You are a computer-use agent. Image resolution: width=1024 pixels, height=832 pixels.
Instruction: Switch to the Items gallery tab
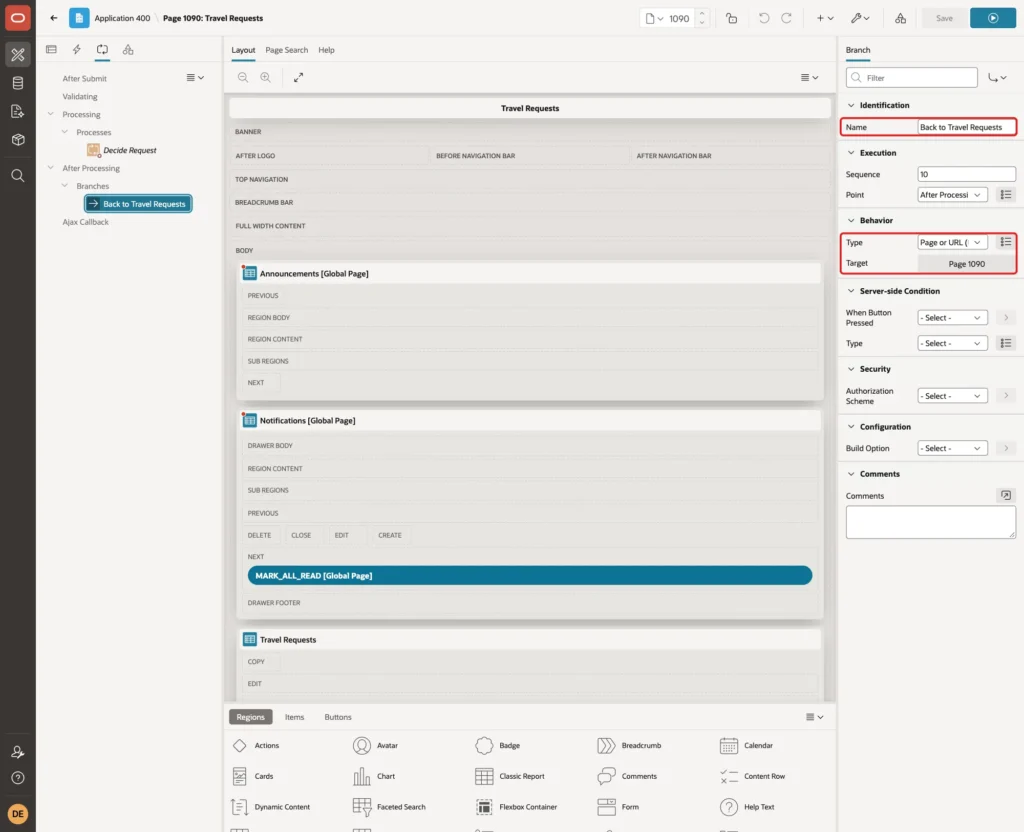[294, 717]
